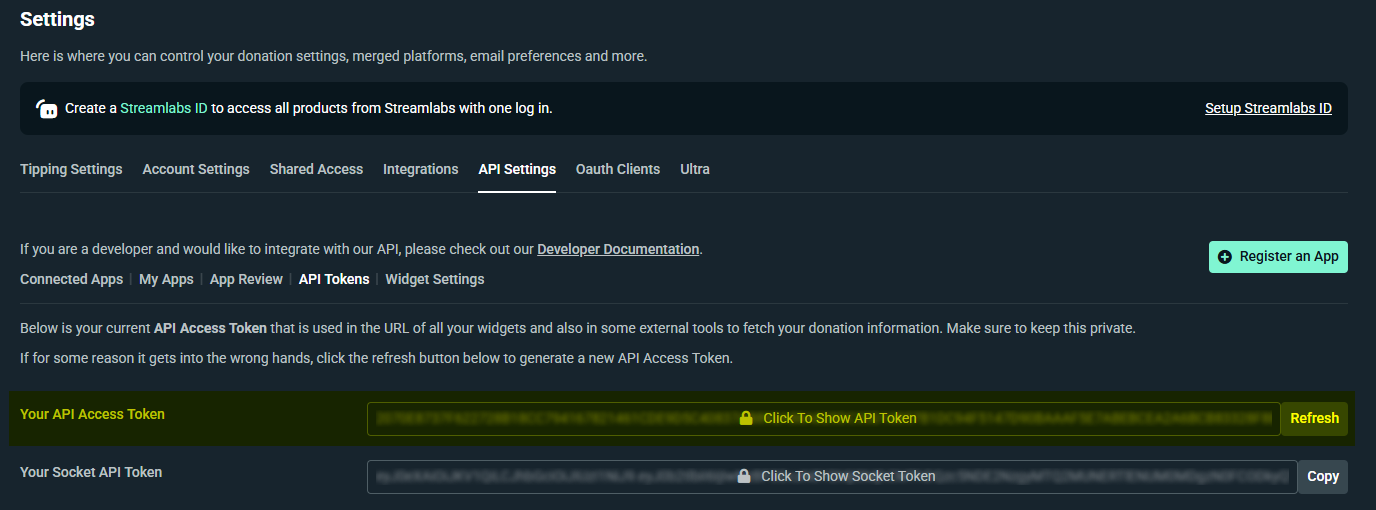Viewport: 1376px width, 510px height.
Task: Click the plus icon on Register an App
Action: tap(1225, 257)
